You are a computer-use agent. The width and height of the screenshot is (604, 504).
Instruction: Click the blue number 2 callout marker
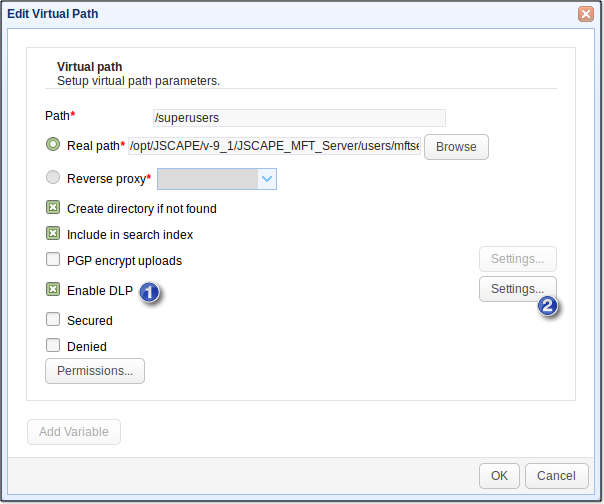click(x=548, y=306)
